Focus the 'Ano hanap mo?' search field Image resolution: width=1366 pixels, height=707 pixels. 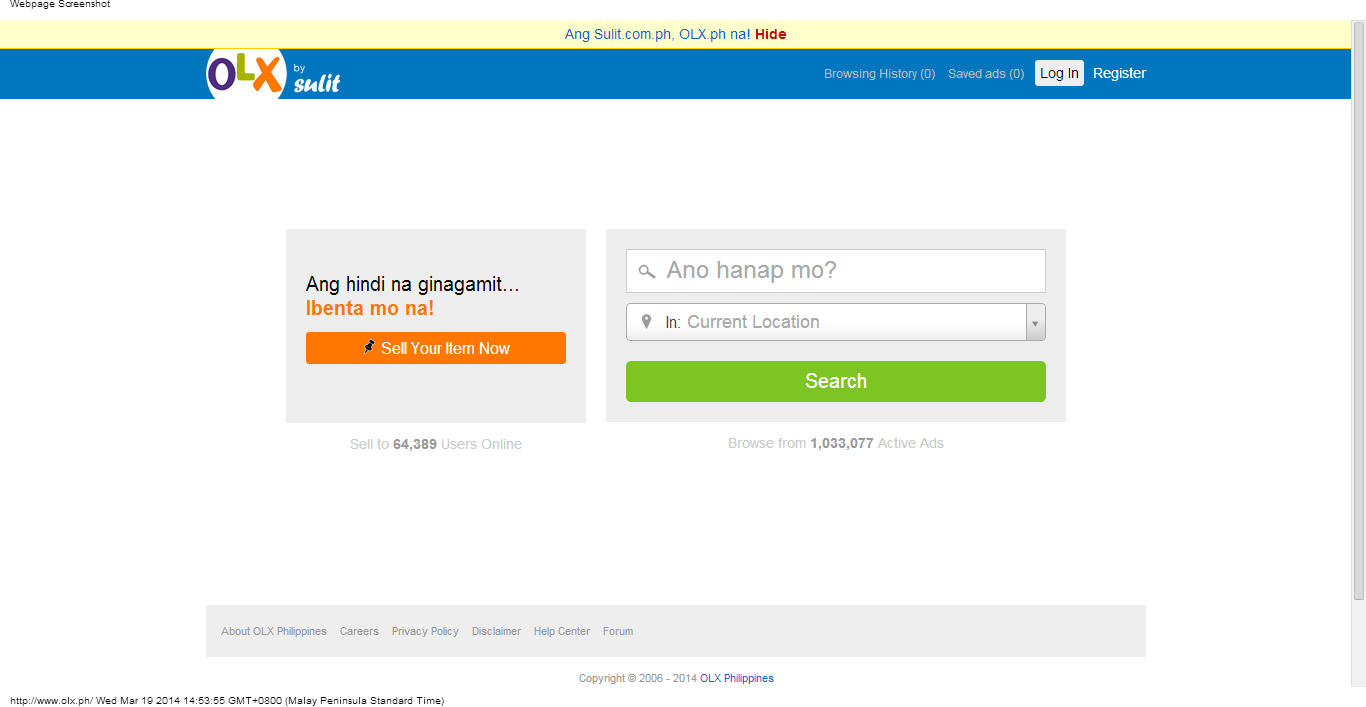pos(836,271)
